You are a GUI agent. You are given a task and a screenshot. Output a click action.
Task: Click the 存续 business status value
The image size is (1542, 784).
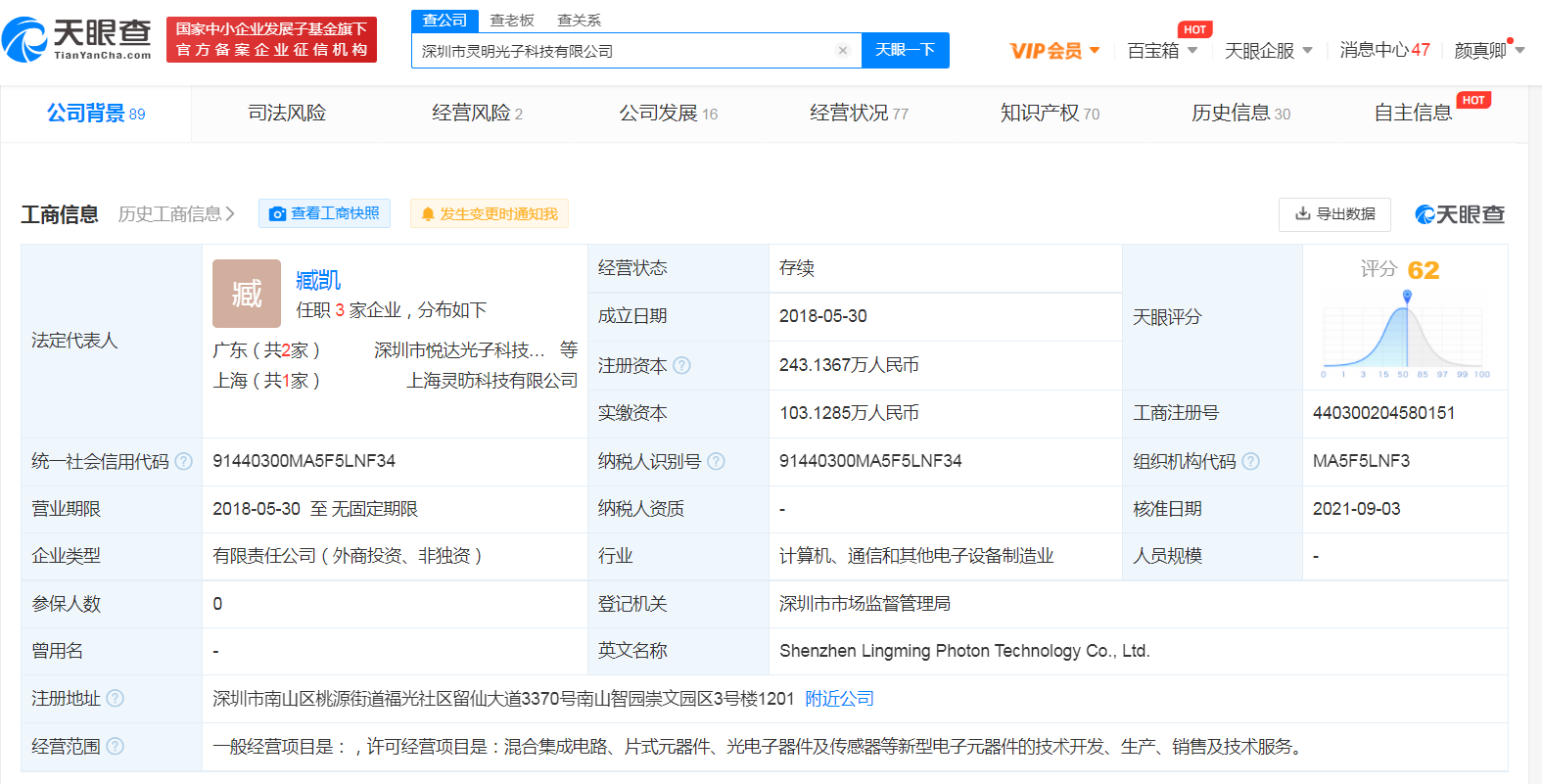[797, 268]
